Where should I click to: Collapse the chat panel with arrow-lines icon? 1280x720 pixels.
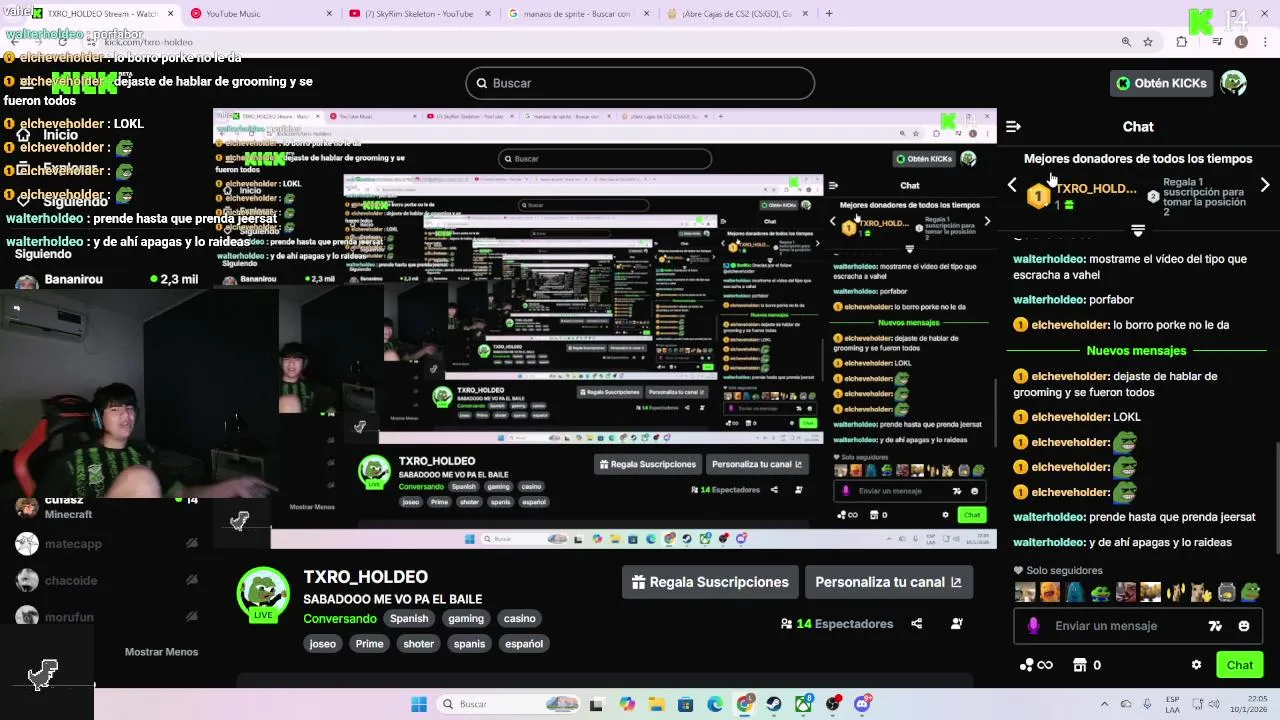[x=1013, y=127]
